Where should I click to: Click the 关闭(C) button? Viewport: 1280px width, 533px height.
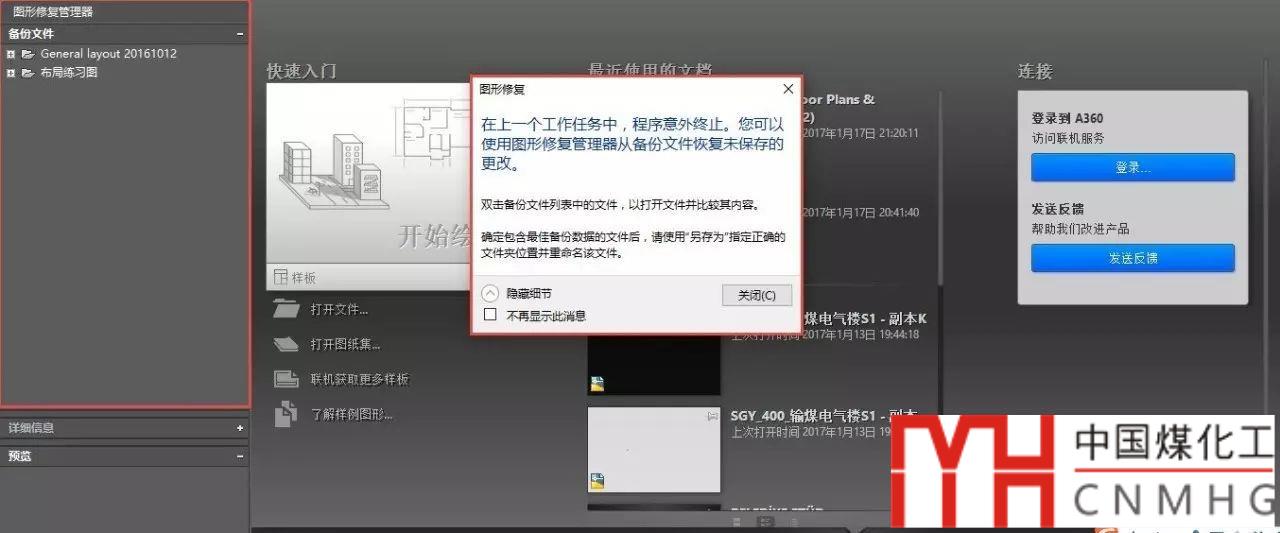pos(756,296)
